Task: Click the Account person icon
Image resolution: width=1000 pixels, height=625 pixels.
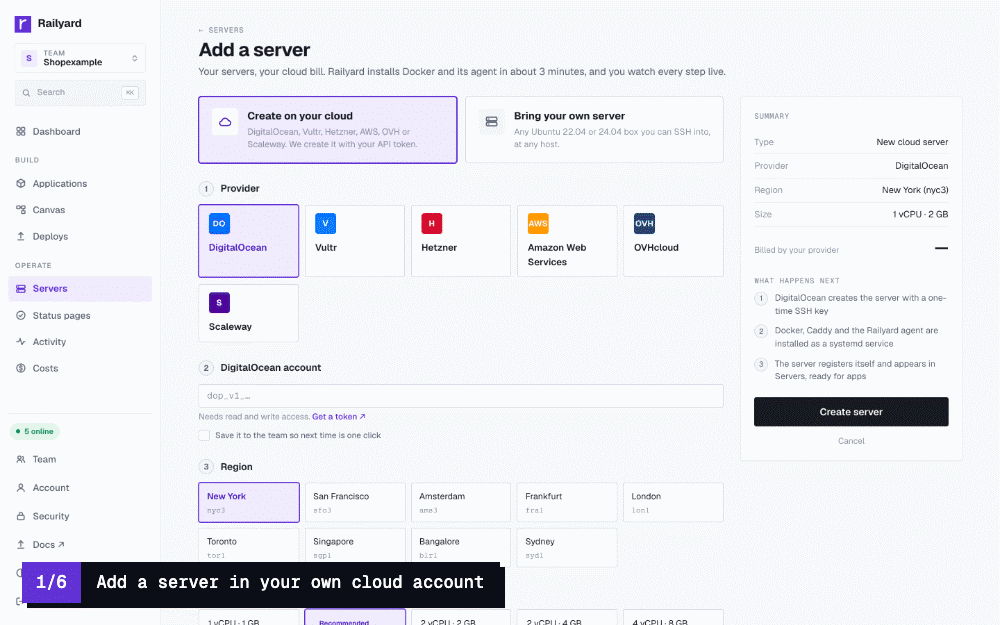Action: pyautogui.click(x=21, y=488)
